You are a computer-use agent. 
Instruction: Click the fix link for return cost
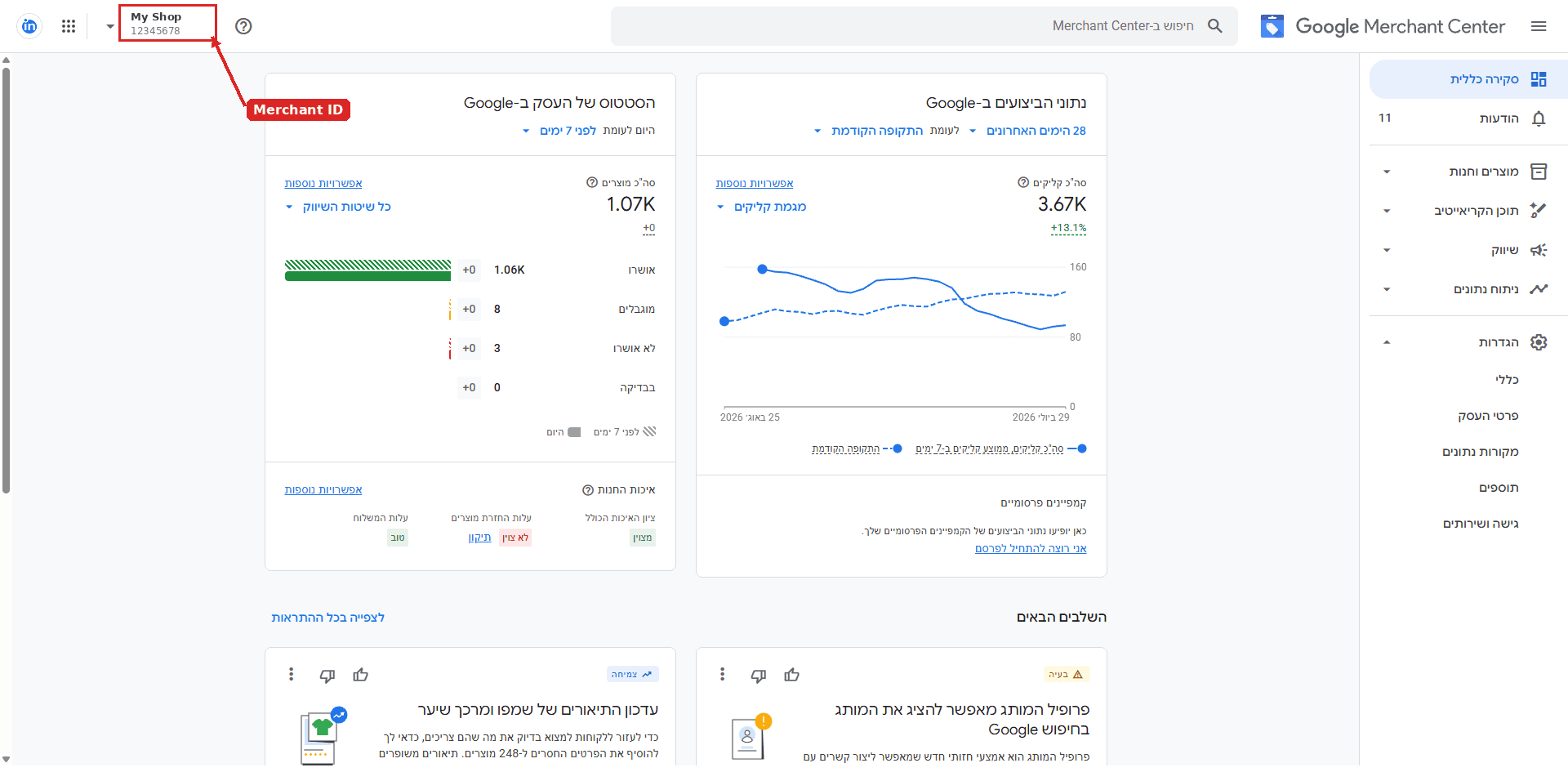[x=479, y=538]
